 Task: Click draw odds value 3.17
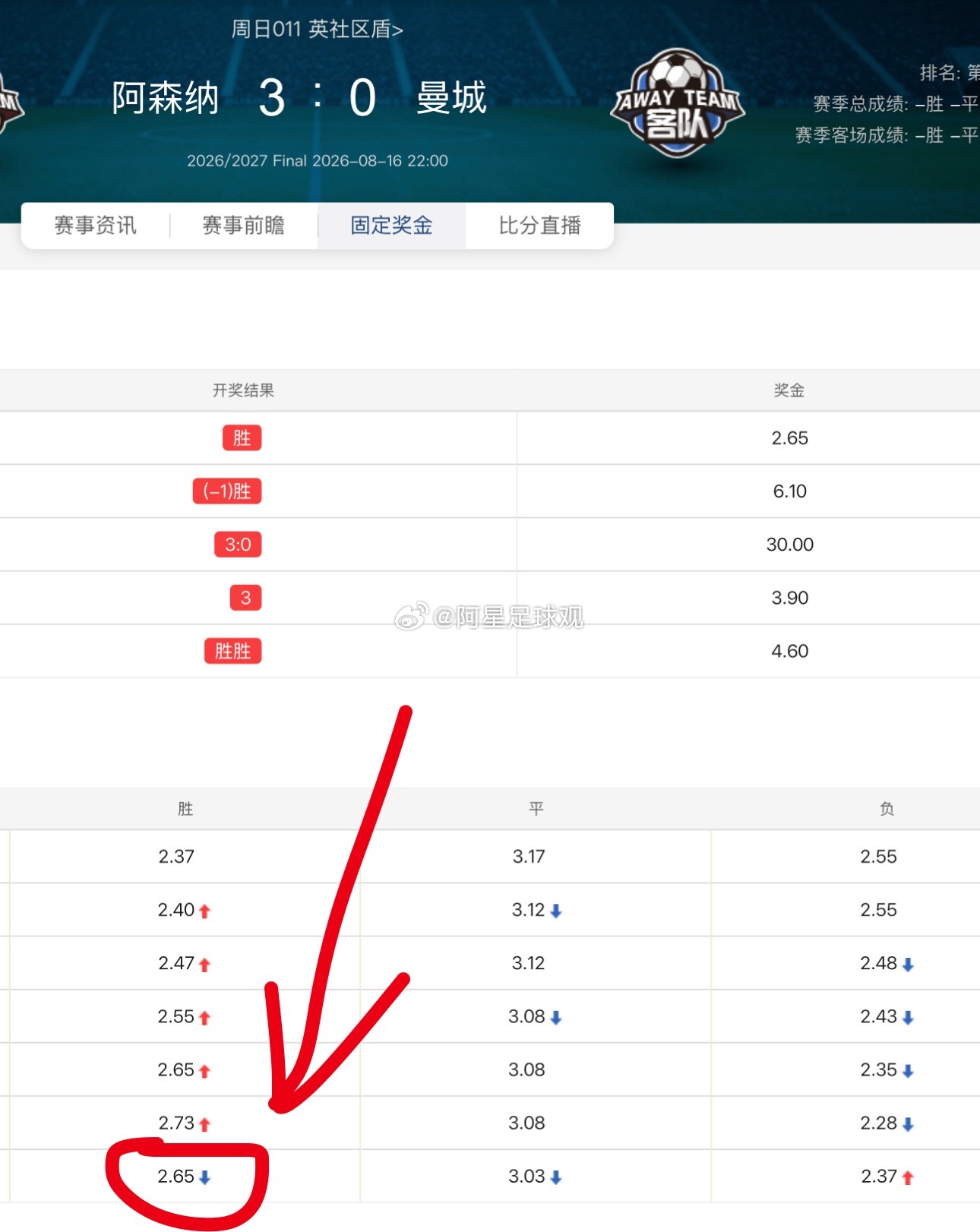point(529,857)
